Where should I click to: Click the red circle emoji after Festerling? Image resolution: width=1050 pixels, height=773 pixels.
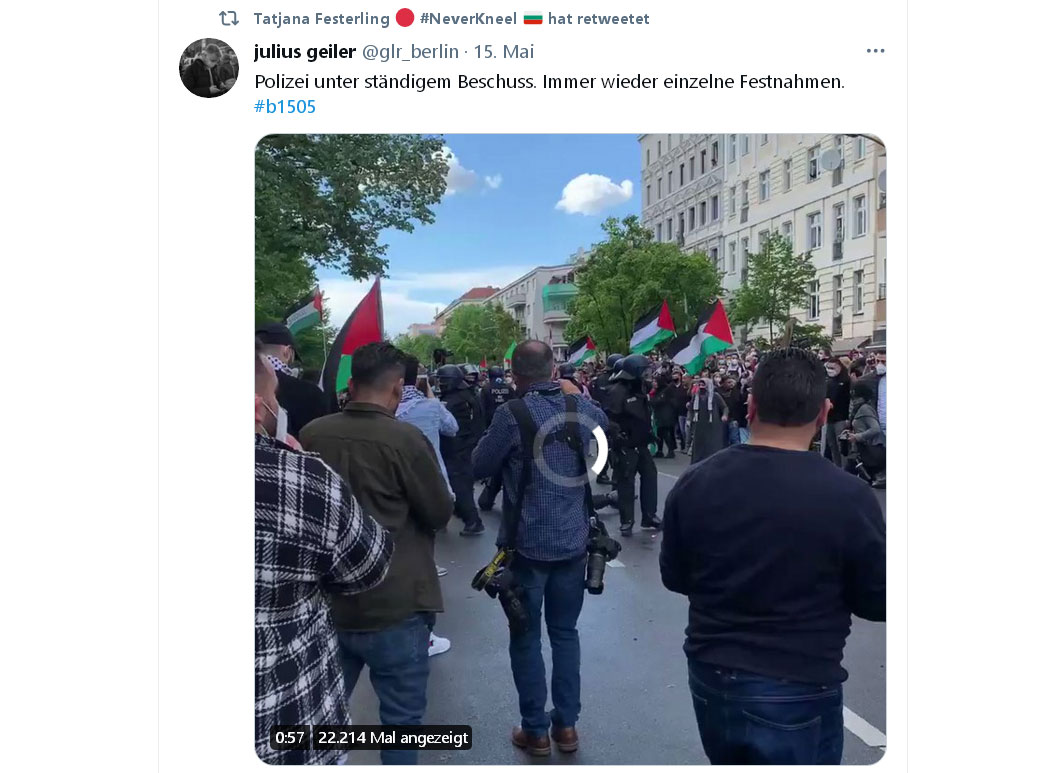[x=404, y=17]
